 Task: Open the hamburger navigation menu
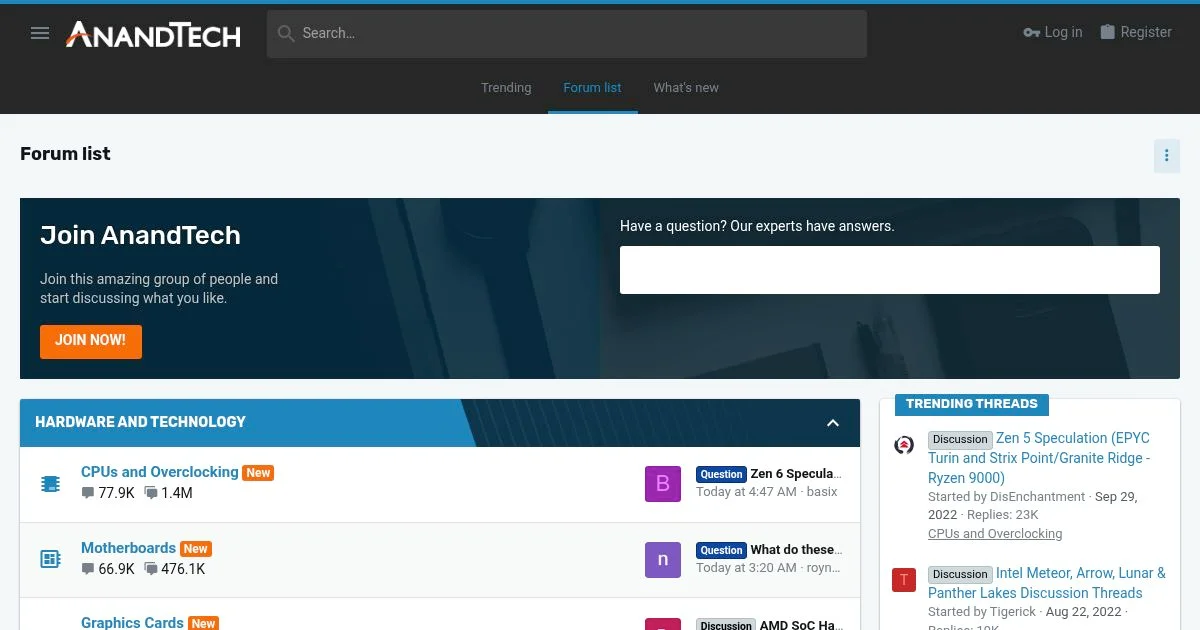pos(40,33)
